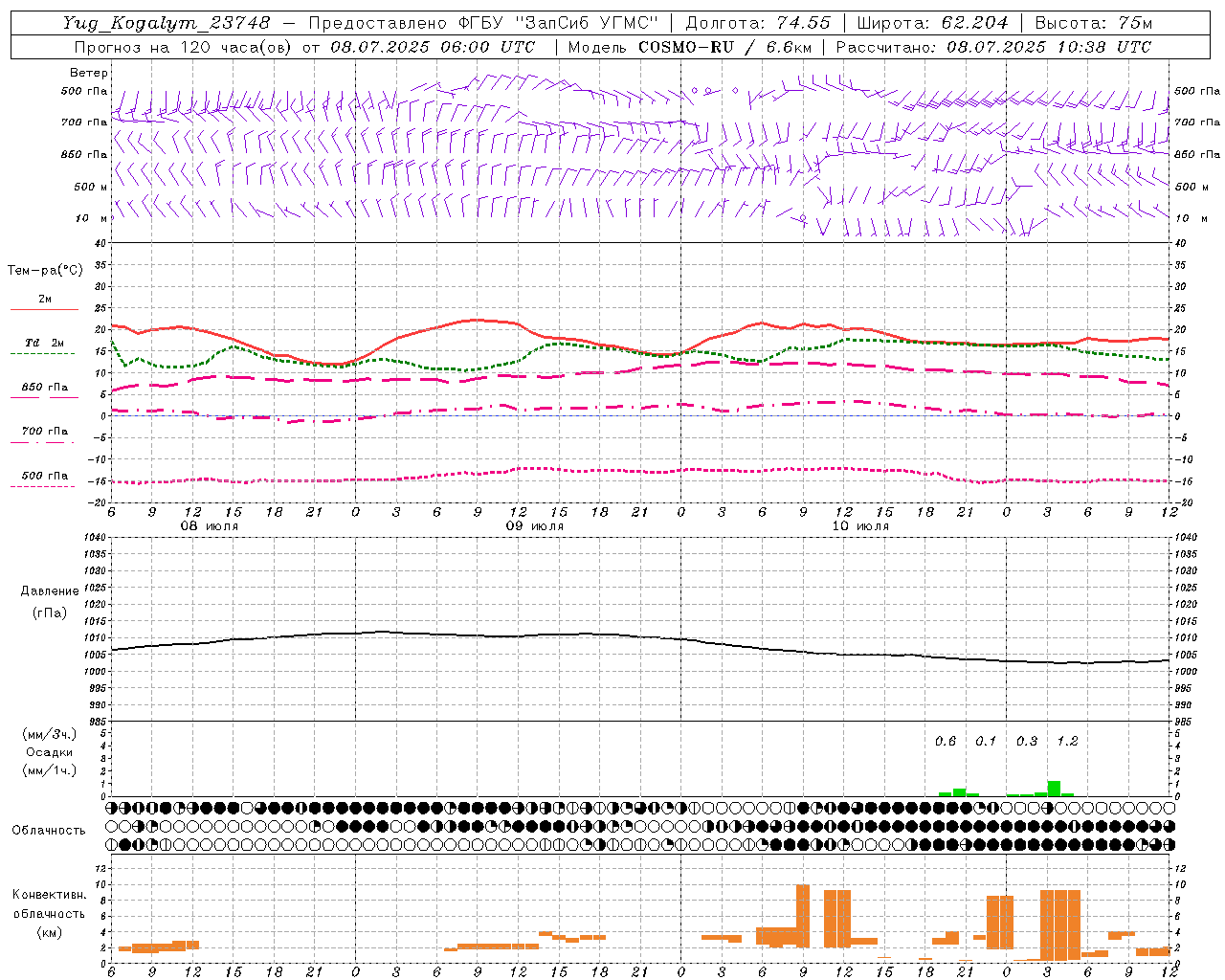The width and height of the screenshot is (1225, 980).
Task: Click the Конвективн. convective cloud label
Action: (x=50, y=895)
